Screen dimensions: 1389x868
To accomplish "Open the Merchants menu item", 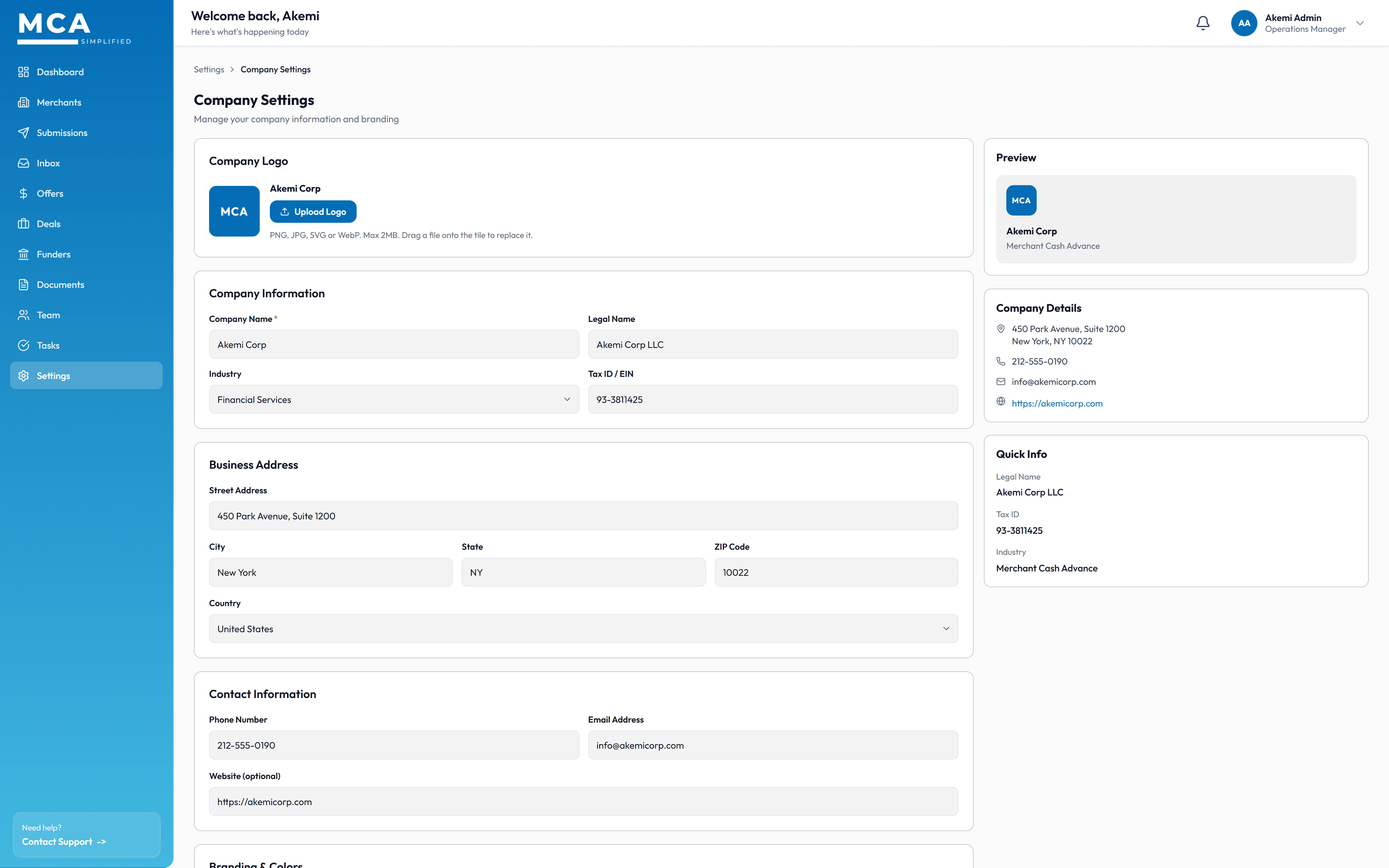I will (x=86, y=102).
